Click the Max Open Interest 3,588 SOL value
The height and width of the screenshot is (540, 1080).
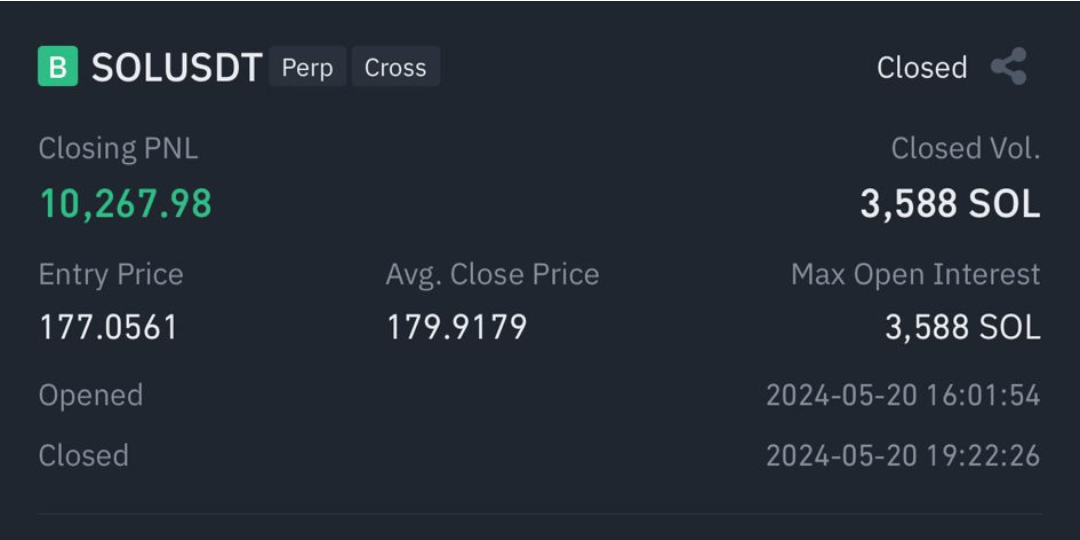point(962,327)
